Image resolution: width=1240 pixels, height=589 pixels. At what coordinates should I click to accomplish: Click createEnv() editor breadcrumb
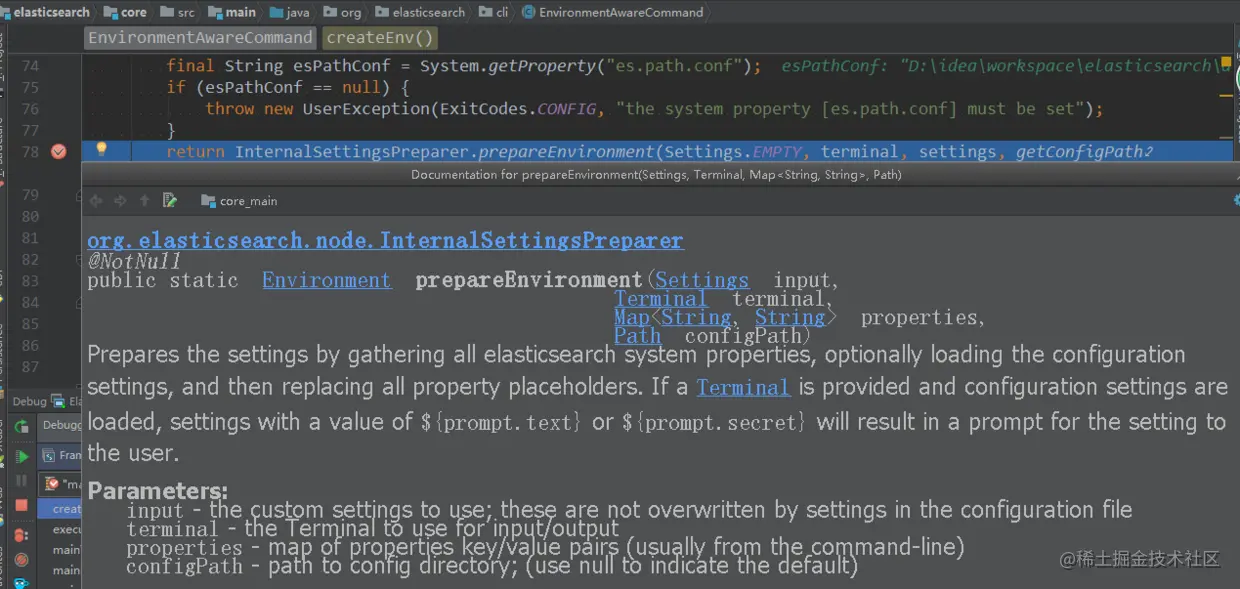(381, 38)
